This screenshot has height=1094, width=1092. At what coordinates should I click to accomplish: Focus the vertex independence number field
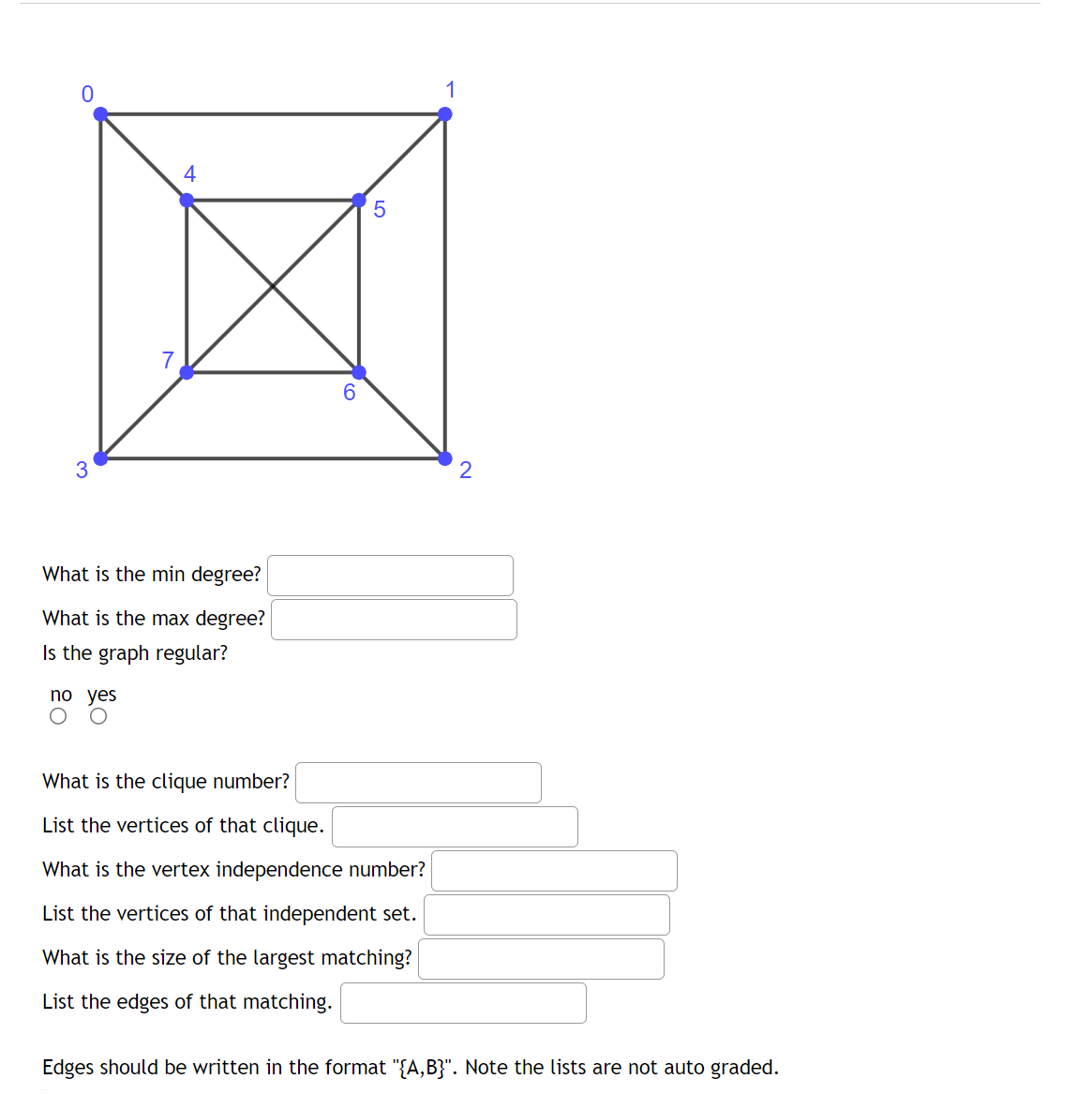[x=553, y=870]
